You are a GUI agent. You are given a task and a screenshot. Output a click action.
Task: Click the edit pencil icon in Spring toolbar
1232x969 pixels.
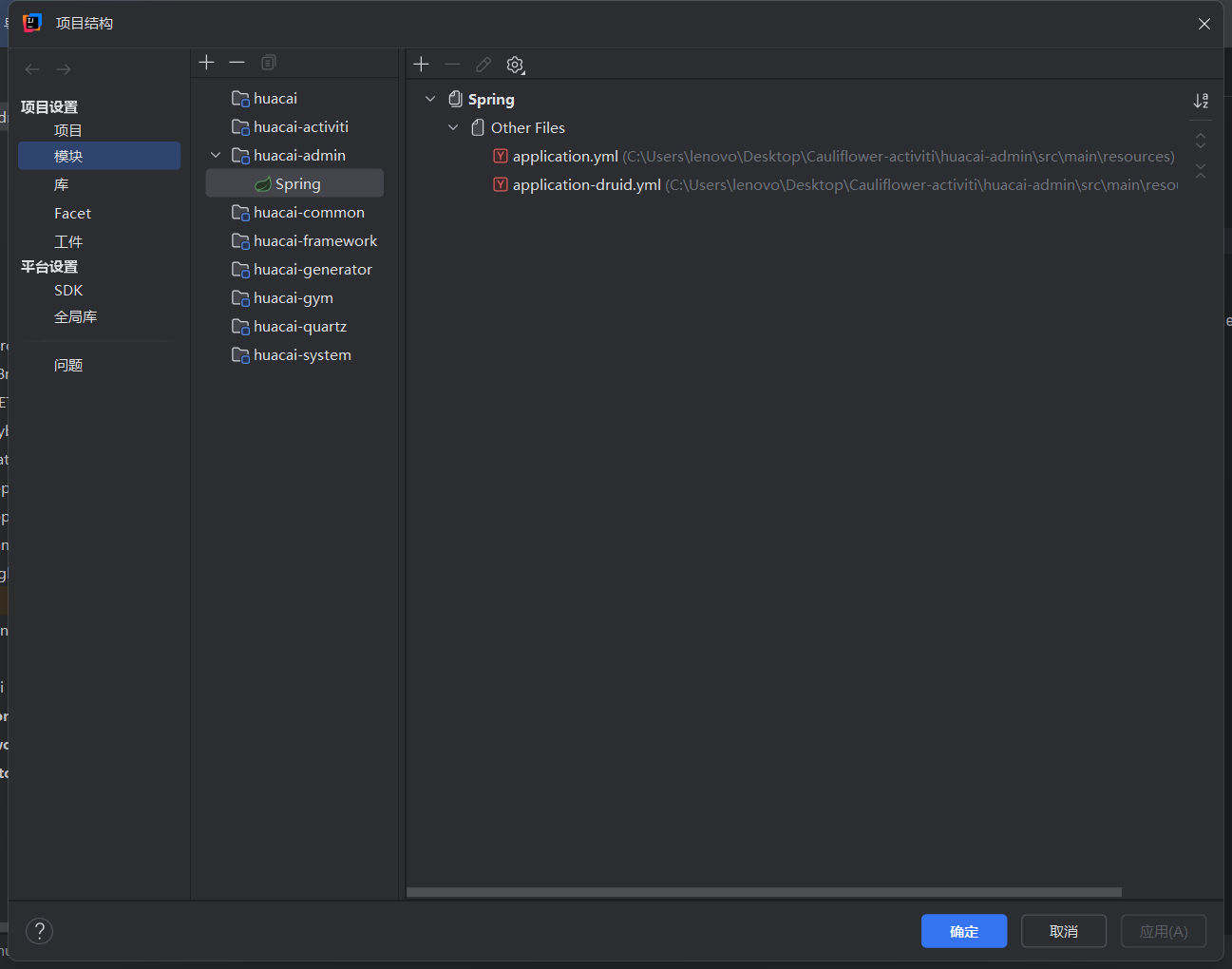pyautogui.click(x=483, y=64)
